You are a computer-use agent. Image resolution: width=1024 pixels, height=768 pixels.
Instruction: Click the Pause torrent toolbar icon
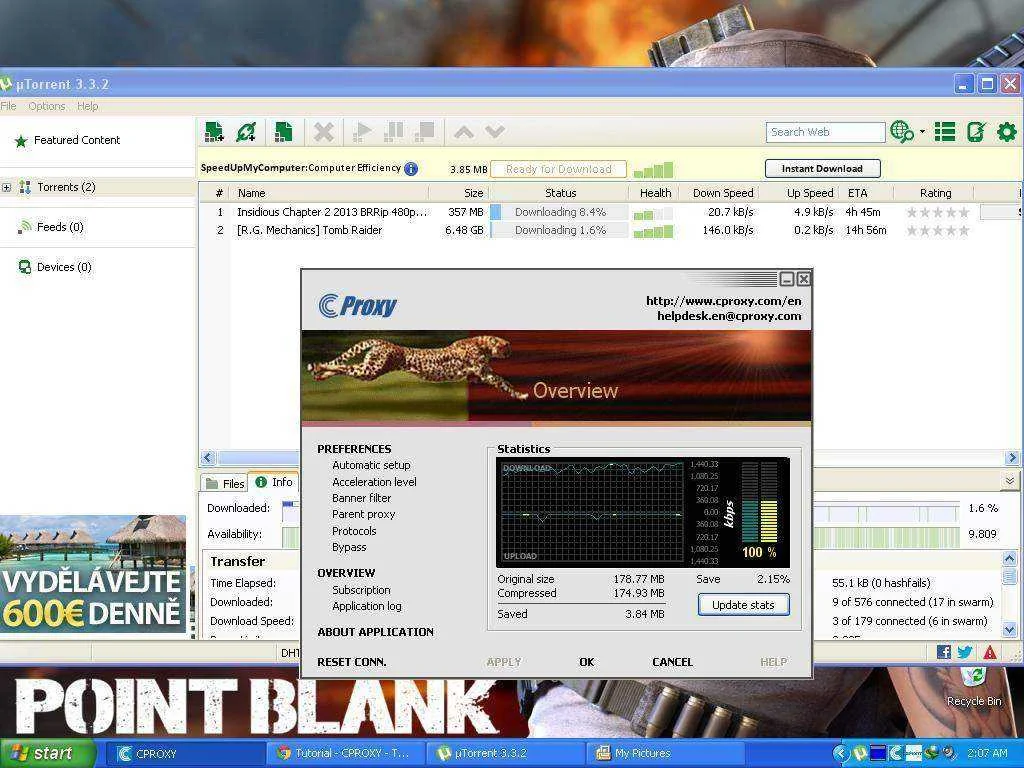[393, 132]
